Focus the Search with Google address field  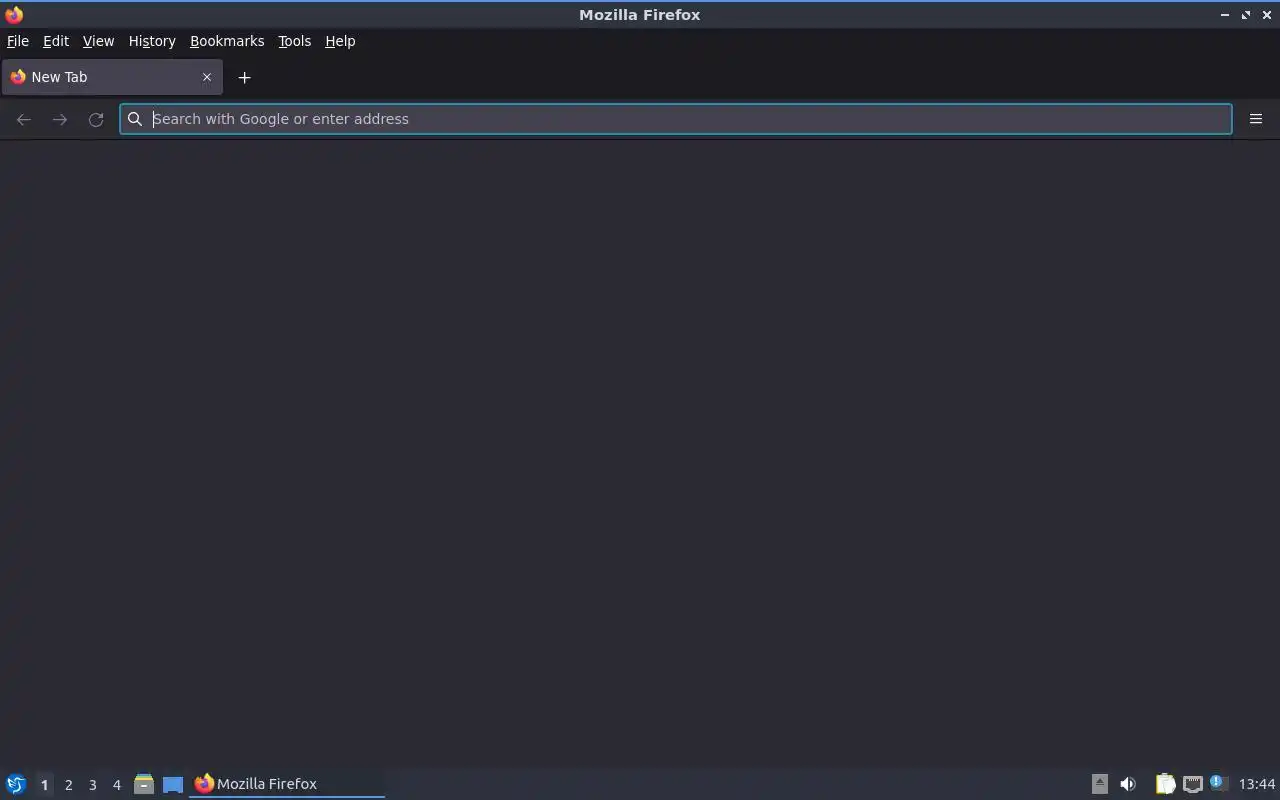[676, 119]
